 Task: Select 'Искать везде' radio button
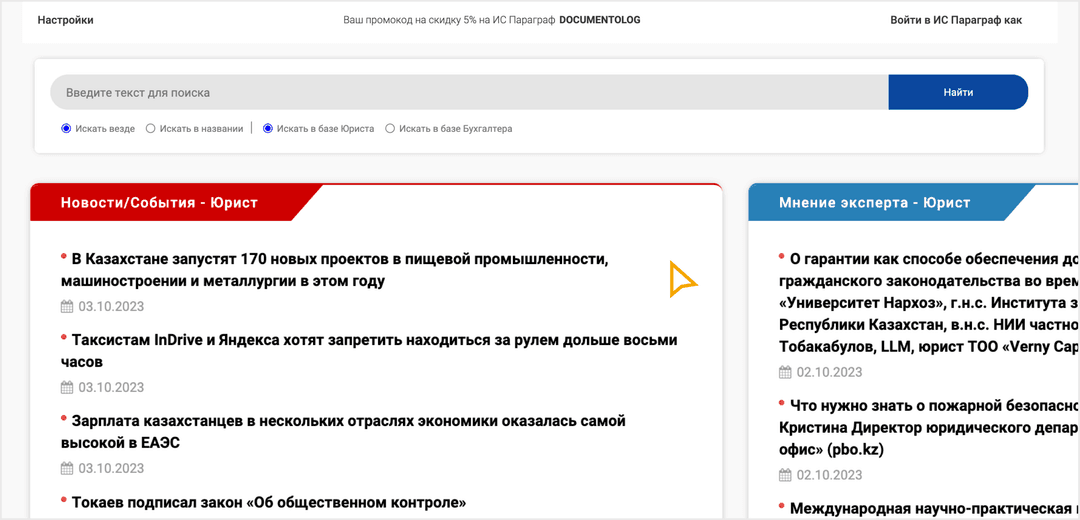pos(66,129)
